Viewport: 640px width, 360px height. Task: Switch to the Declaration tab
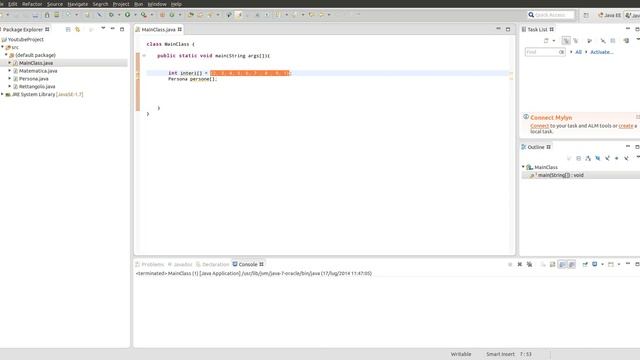point(213,264)
